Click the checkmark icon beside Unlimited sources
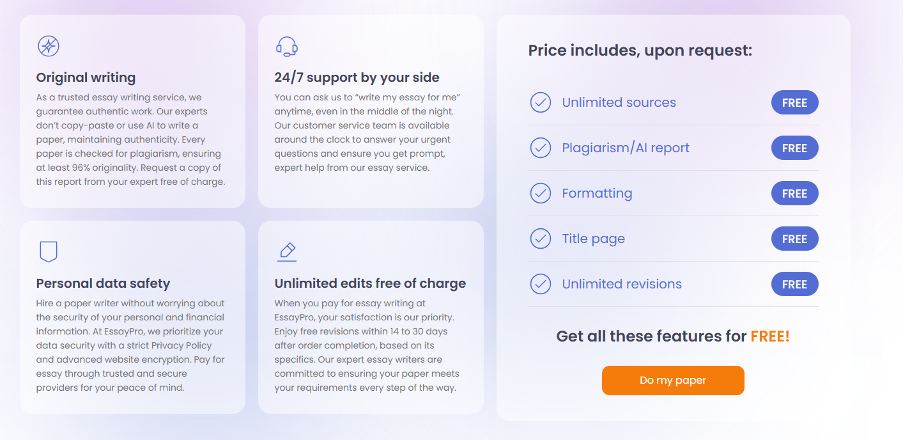Image resolution: width=904 pixels, height=440 pixels. (540, 102)
